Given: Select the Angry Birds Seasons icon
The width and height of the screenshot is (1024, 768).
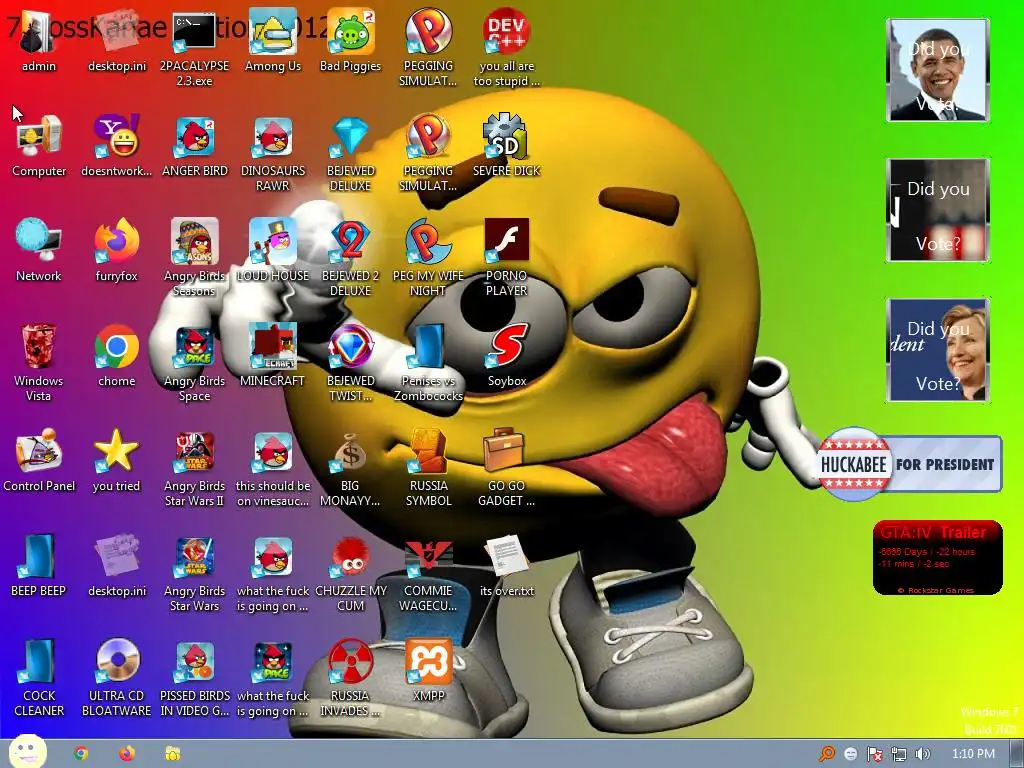Looking at the screenshot, I should click(194, 242).
